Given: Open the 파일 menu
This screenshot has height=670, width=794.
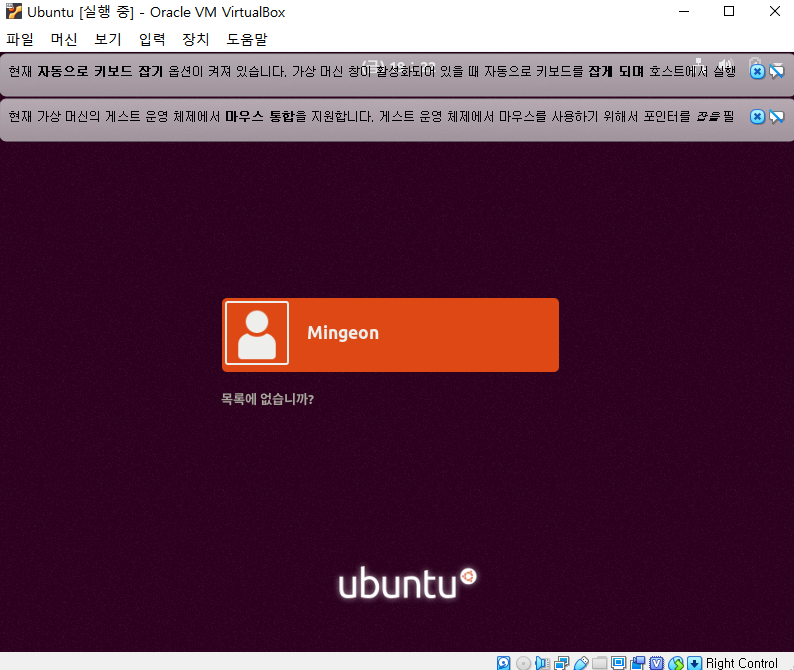Looking at the screenshot, I should 20,40.
